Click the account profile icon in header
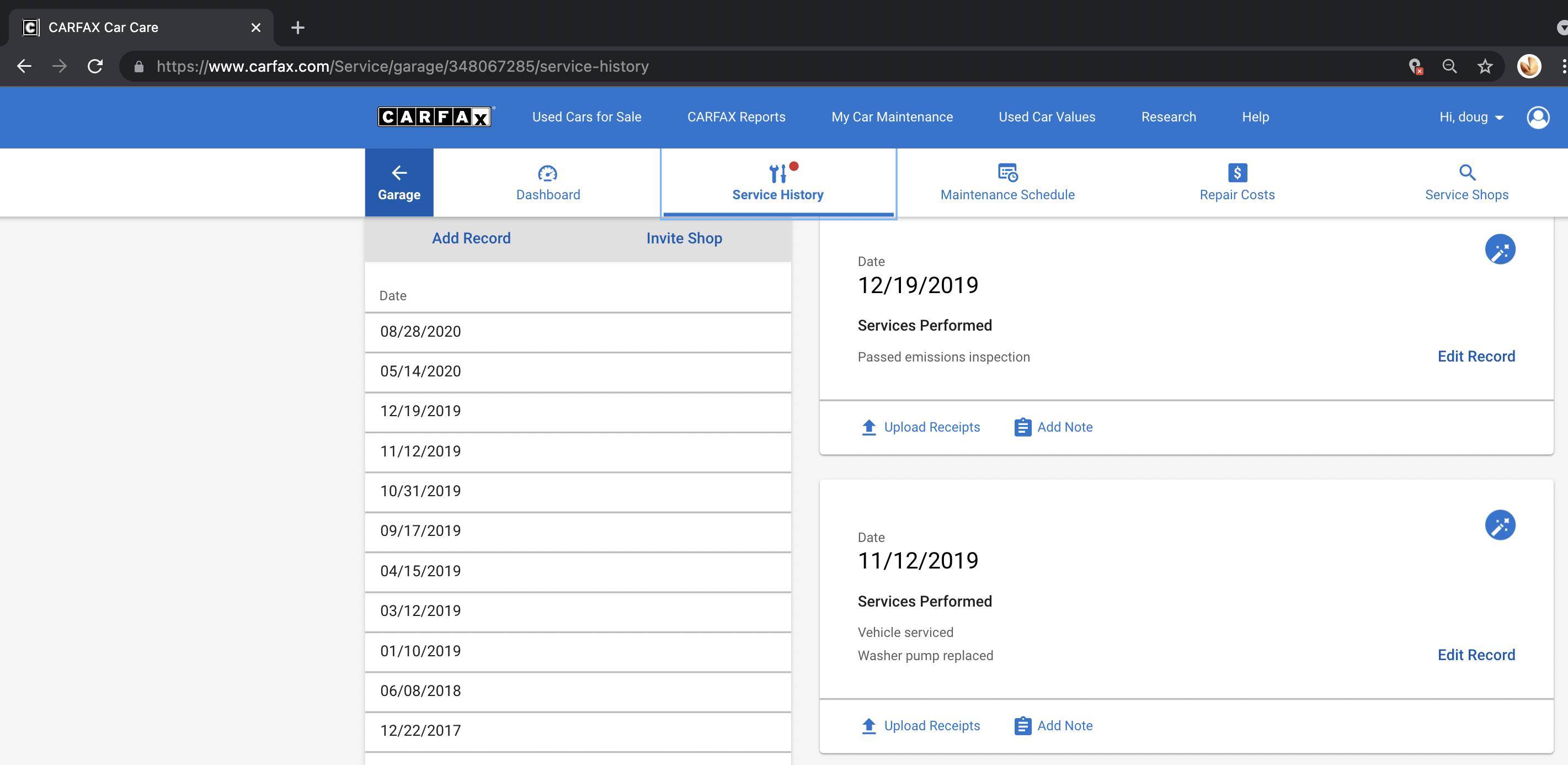1568x765 pixels. coord(1538,117)
